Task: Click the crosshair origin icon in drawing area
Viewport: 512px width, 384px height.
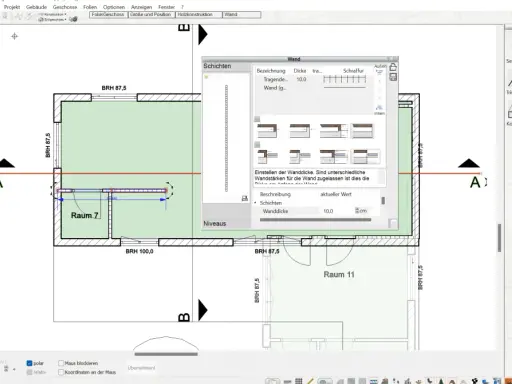Action: 14,36
